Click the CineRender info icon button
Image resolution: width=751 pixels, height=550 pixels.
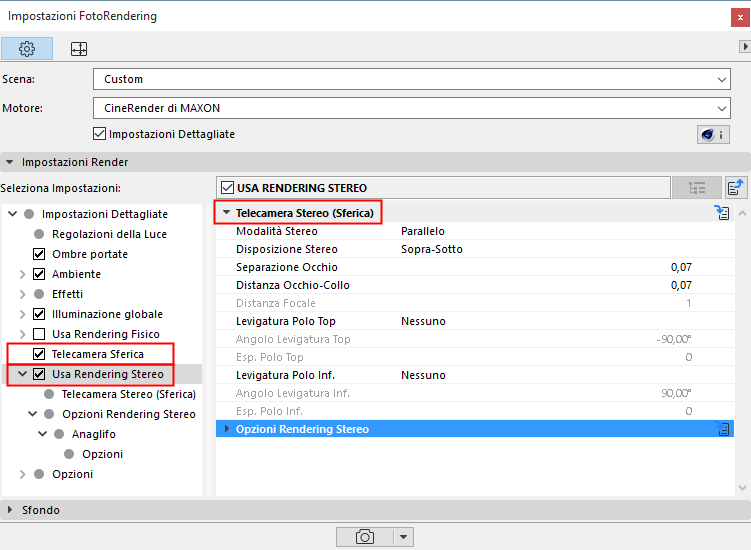point(713,135)
